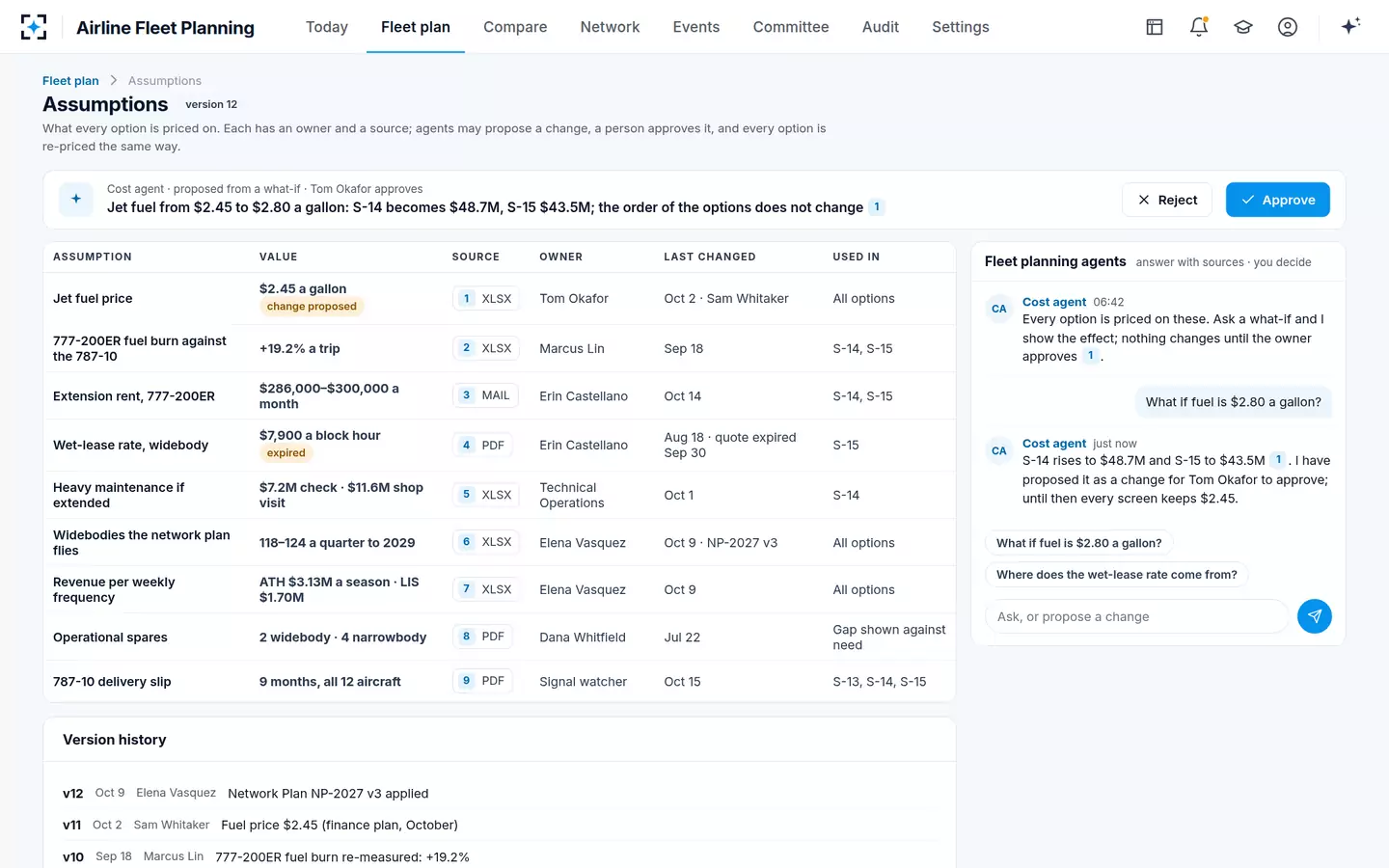Open source 7 XLSX for Revenue per frequency
Screen dimensions: 1389x868
(x=486, y=589)
